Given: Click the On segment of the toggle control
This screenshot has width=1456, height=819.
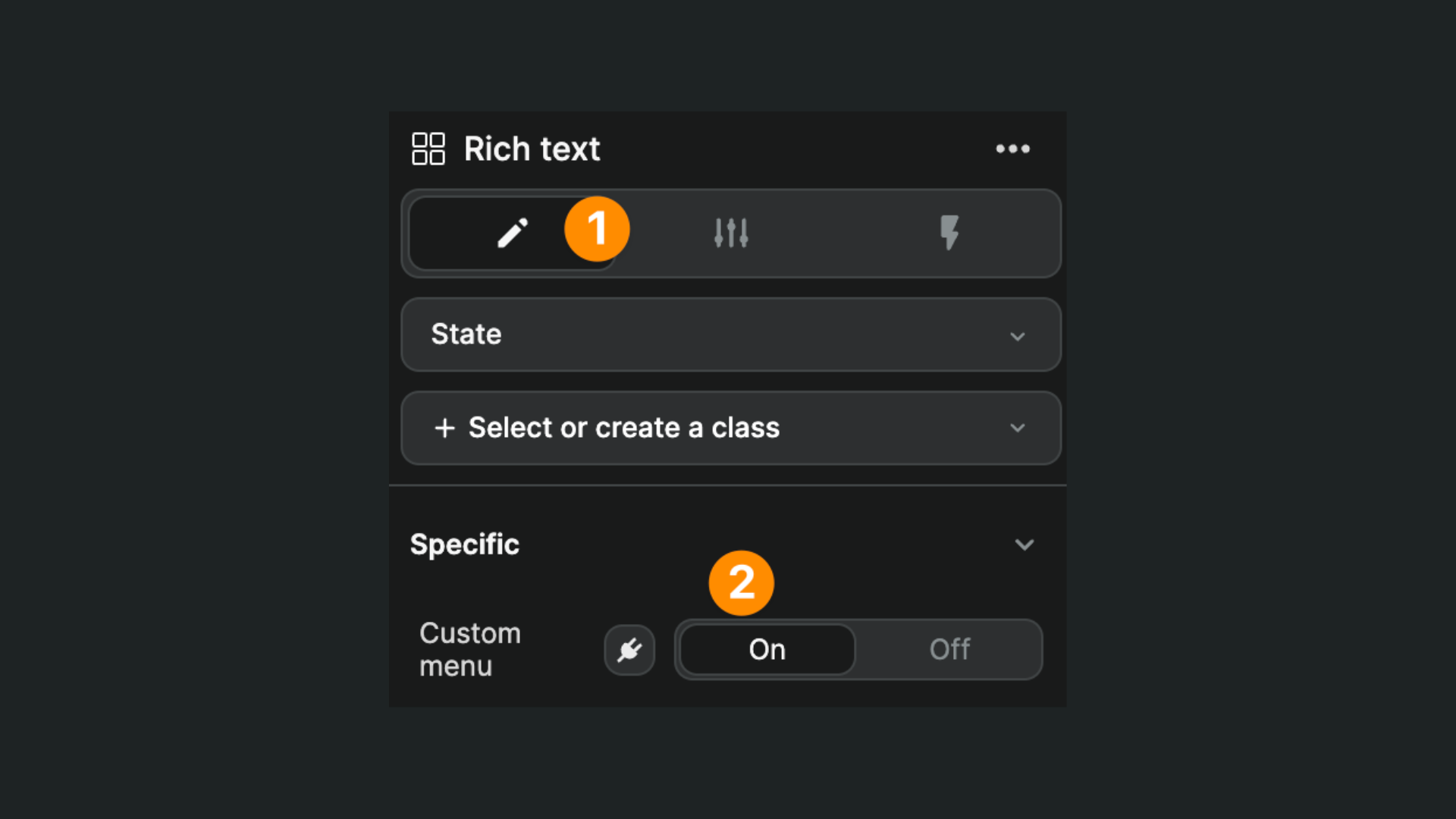Looking at the screenshot, I should click(766, 649).
